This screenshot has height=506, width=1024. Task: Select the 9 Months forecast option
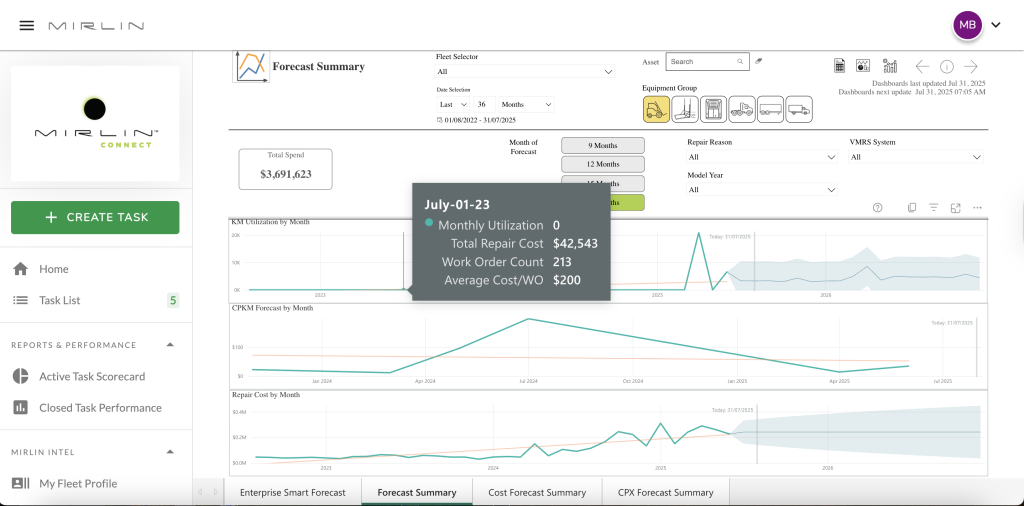(603, 146)
